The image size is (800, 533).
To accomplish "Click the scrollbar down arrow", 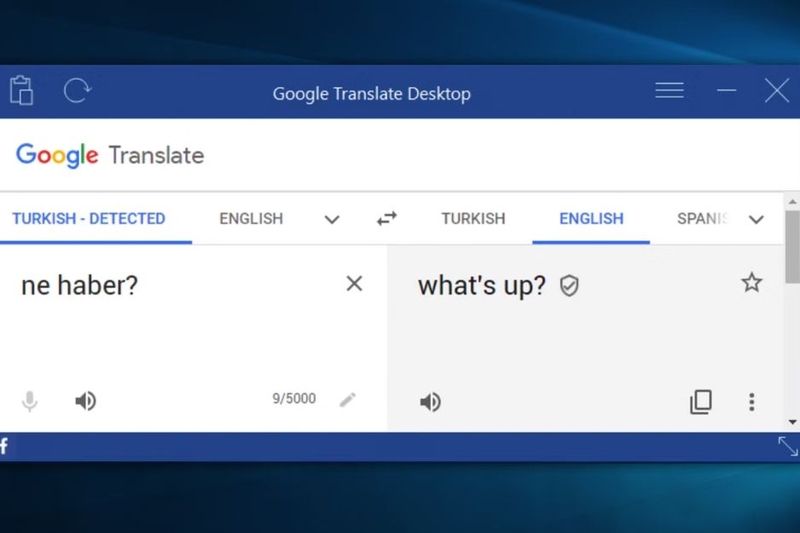I will [792, 422].
